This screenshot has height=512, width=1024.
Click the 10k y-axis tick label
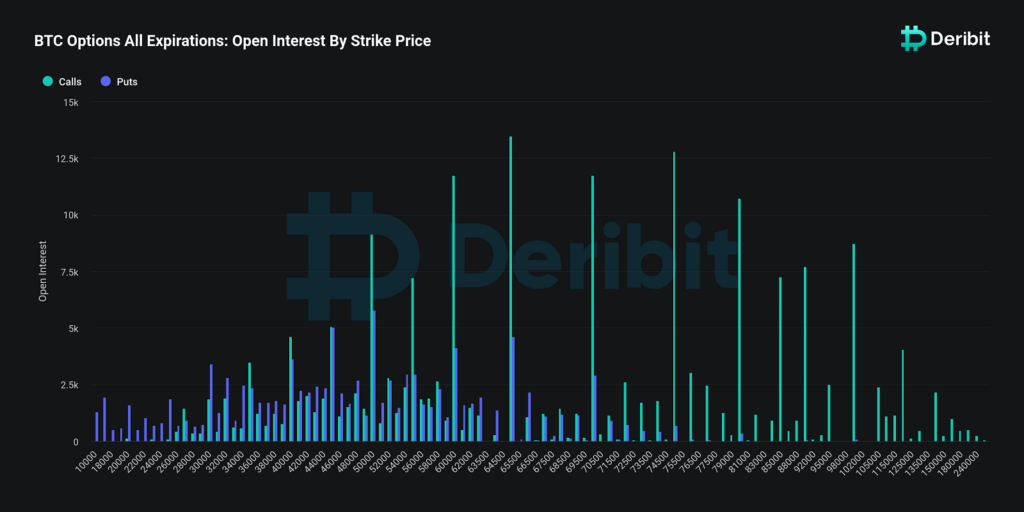tap(71, 216)
